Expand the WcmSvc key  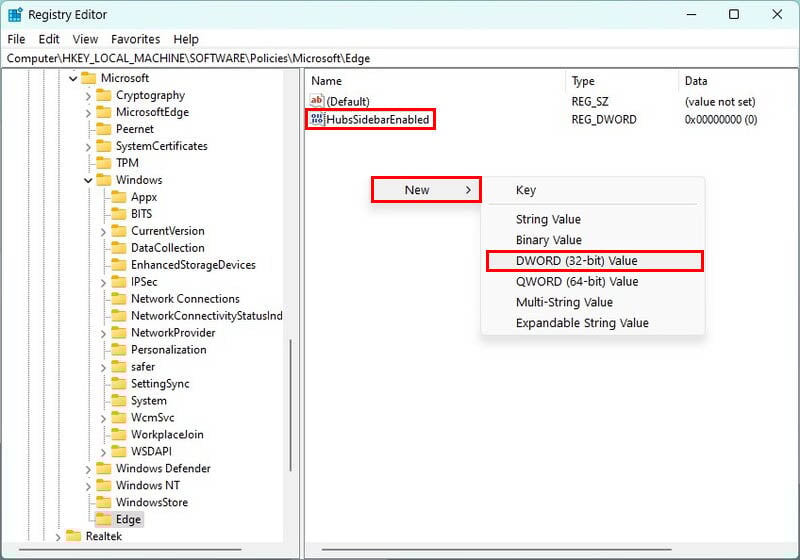click(x=104, y=418)
